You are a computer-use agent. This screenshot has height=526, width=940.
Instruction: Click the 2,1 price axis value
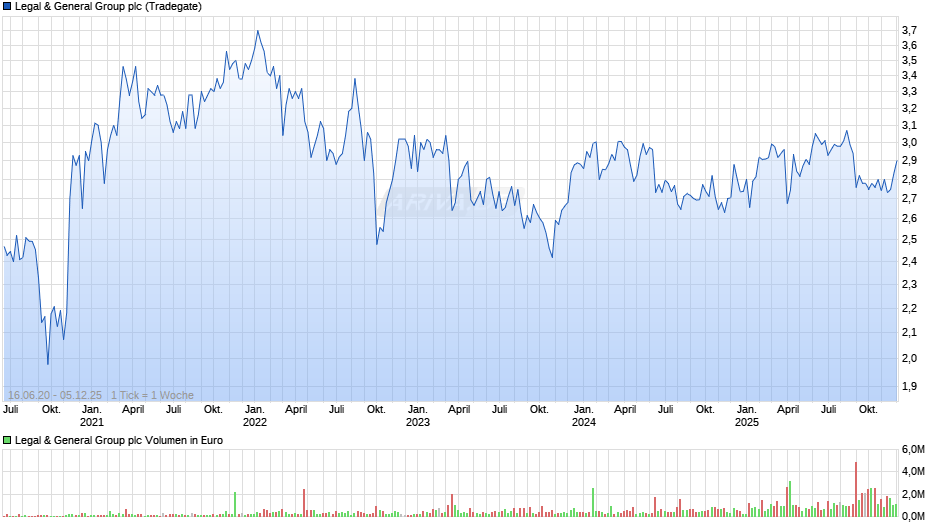pyautogui.click(x=909, y=332)
